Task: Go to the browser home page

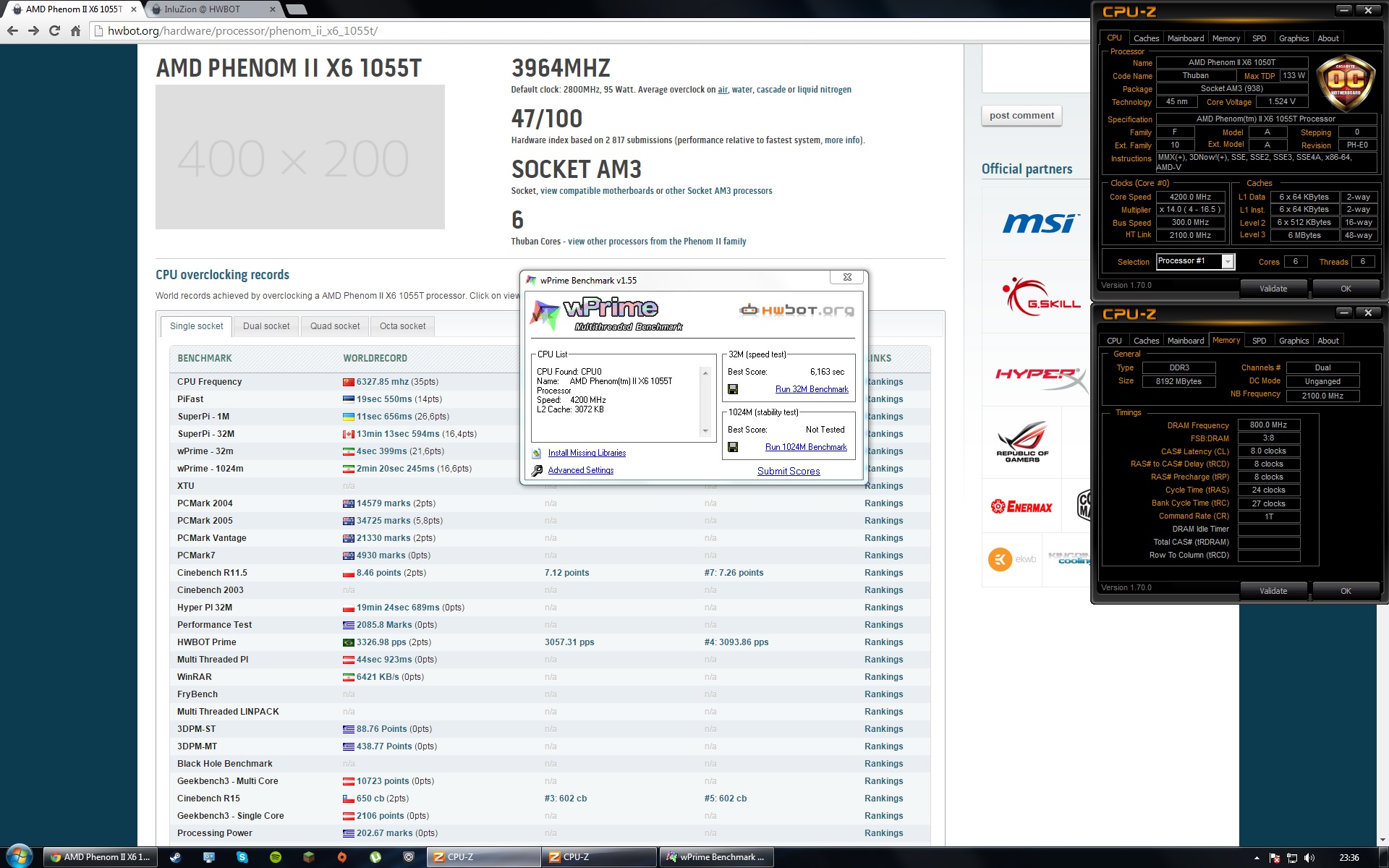Action: tap(75, 31)
